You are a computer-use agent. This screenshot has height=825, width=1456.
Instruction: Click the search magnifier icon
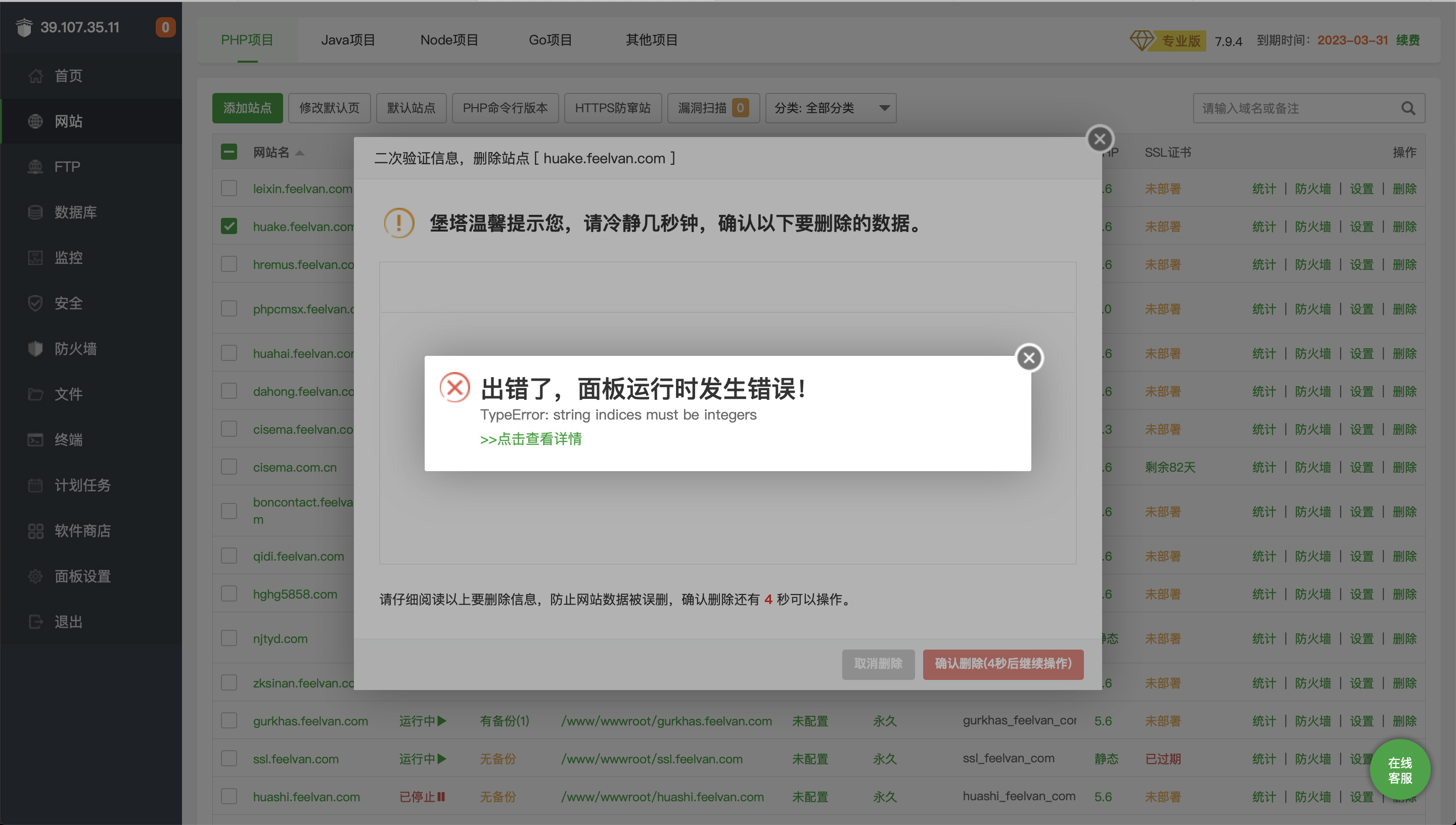pos(1408,108)
